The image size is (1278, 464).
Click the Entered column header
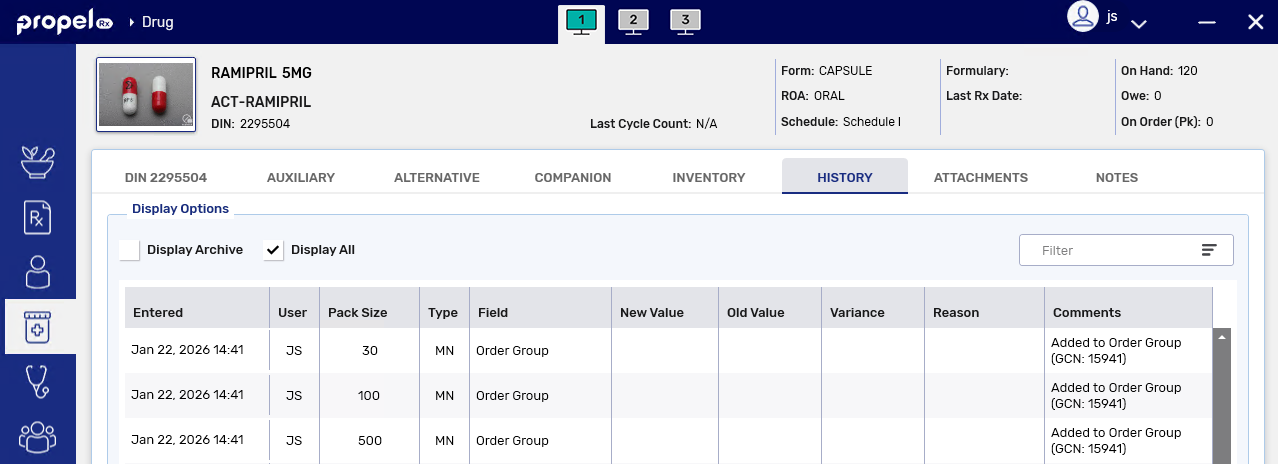tap(158, 312)
